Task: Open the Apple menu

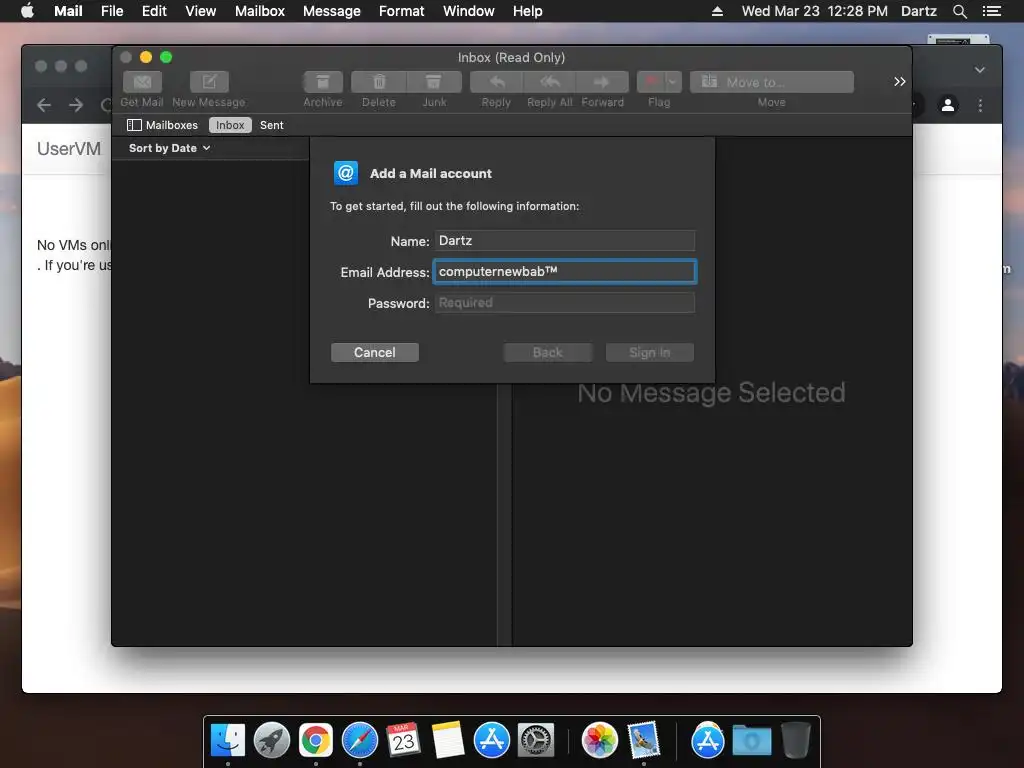Action: tap(27, 11)
